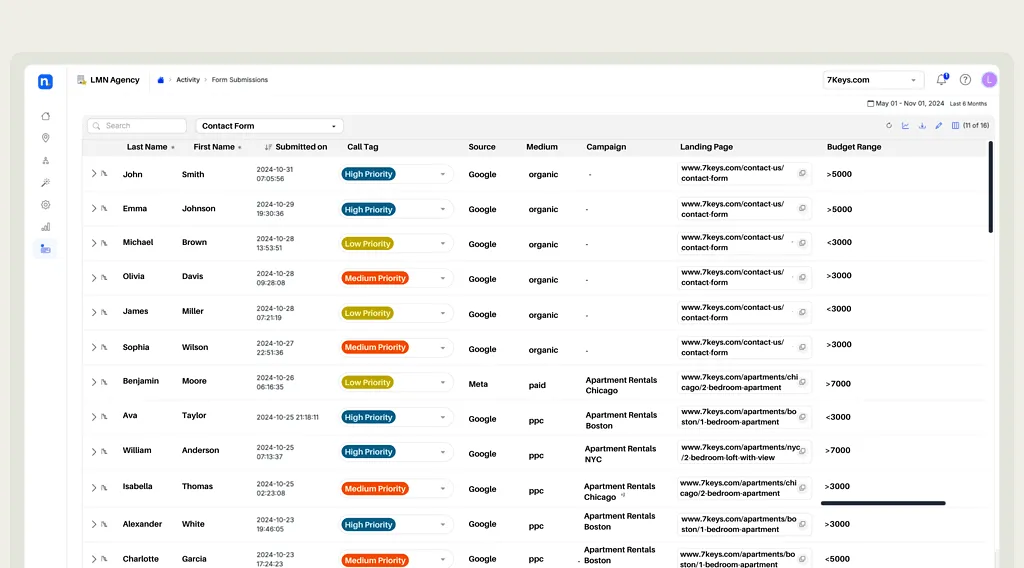Click the app logo in the sidebar
The image size is (1024, 568).
(x=45, y=82)
